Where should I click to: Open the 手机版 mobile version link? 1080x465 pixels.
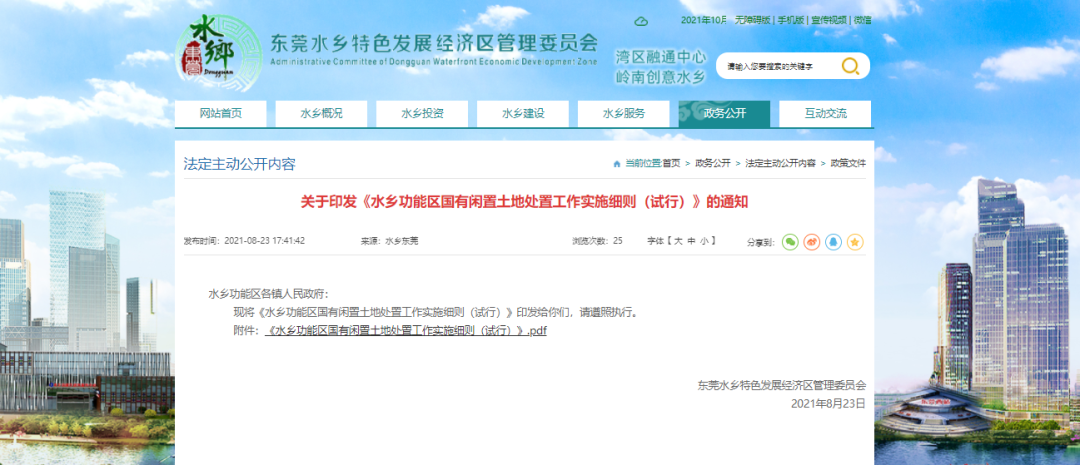coord(791,20)
